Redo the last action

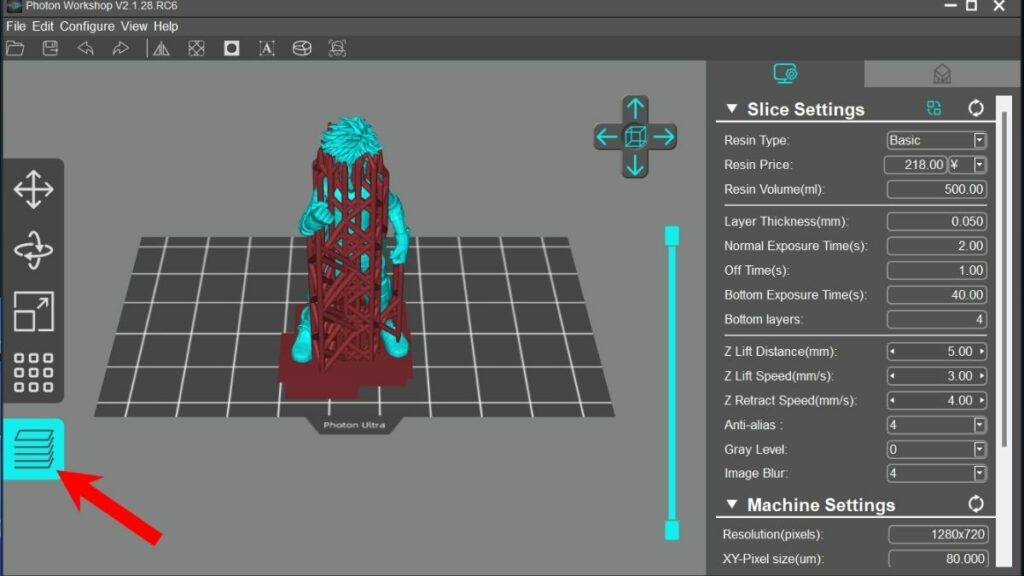[120, 48]
